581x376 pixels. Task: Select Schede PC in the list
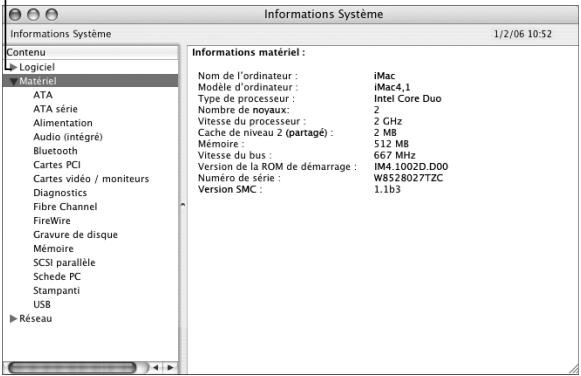[57, 277]
